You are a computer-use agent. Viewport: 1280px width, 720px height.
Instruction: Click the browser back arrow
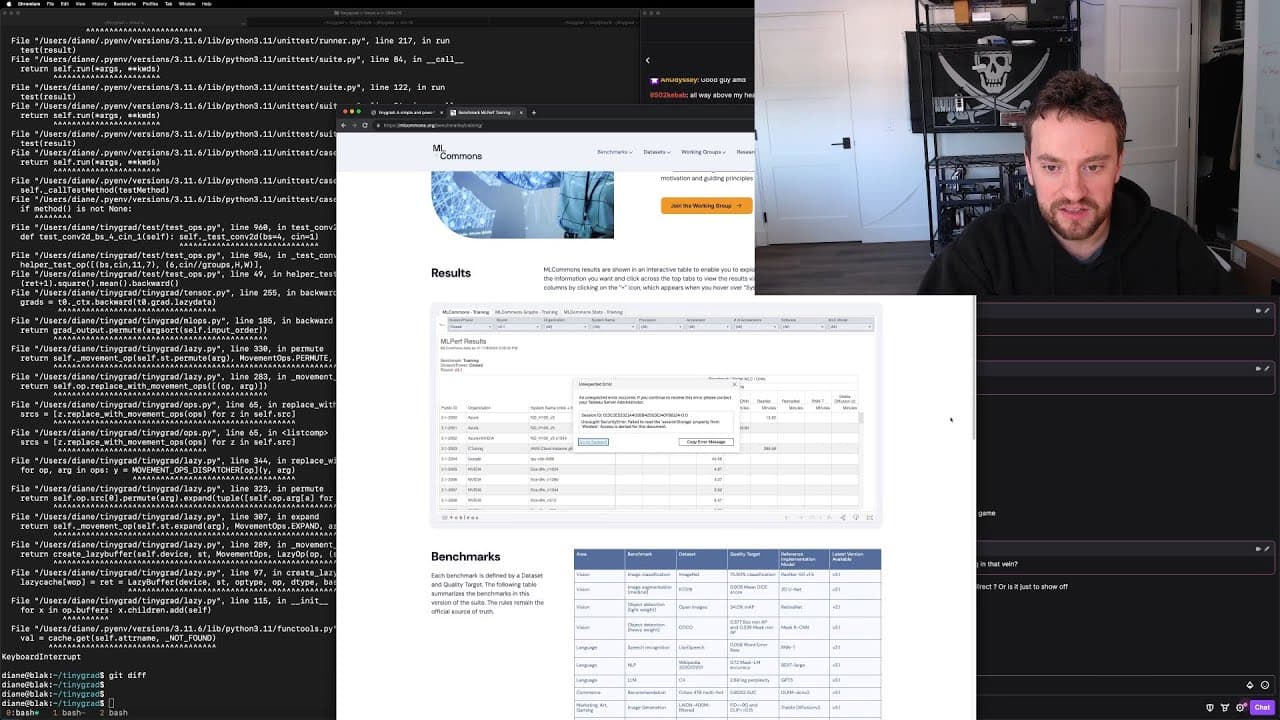coord(344,125)
